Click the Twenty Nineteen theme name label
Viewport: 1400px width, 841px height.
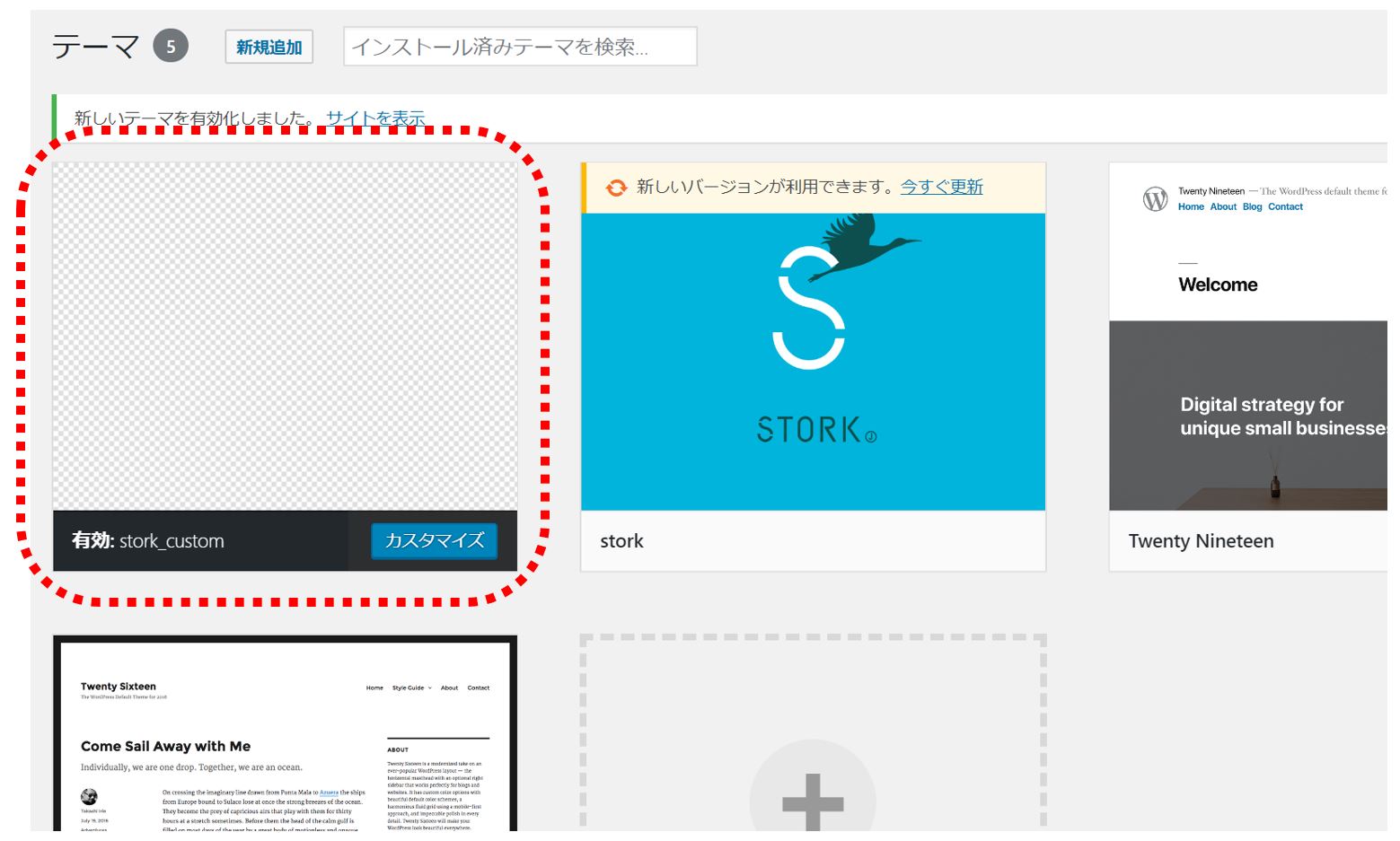pyautogui.click(x=1201, y=541)
